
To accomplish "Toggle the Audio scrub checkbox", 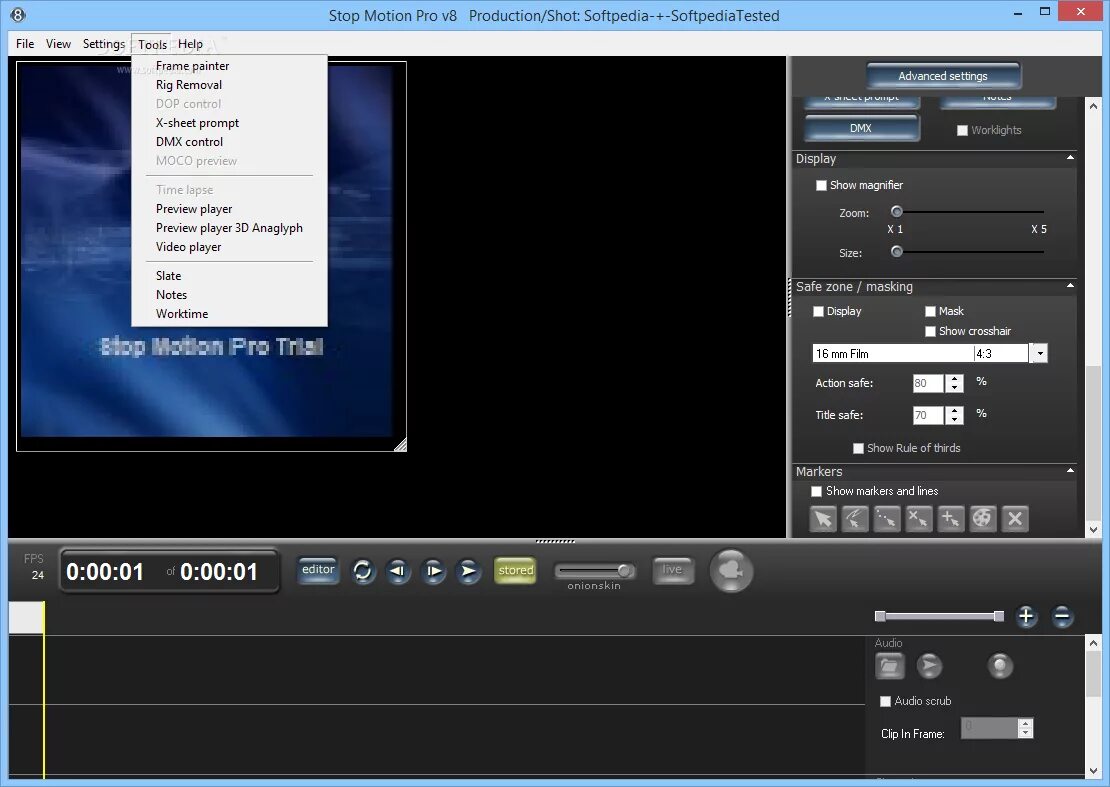I will tap(885, 701).
